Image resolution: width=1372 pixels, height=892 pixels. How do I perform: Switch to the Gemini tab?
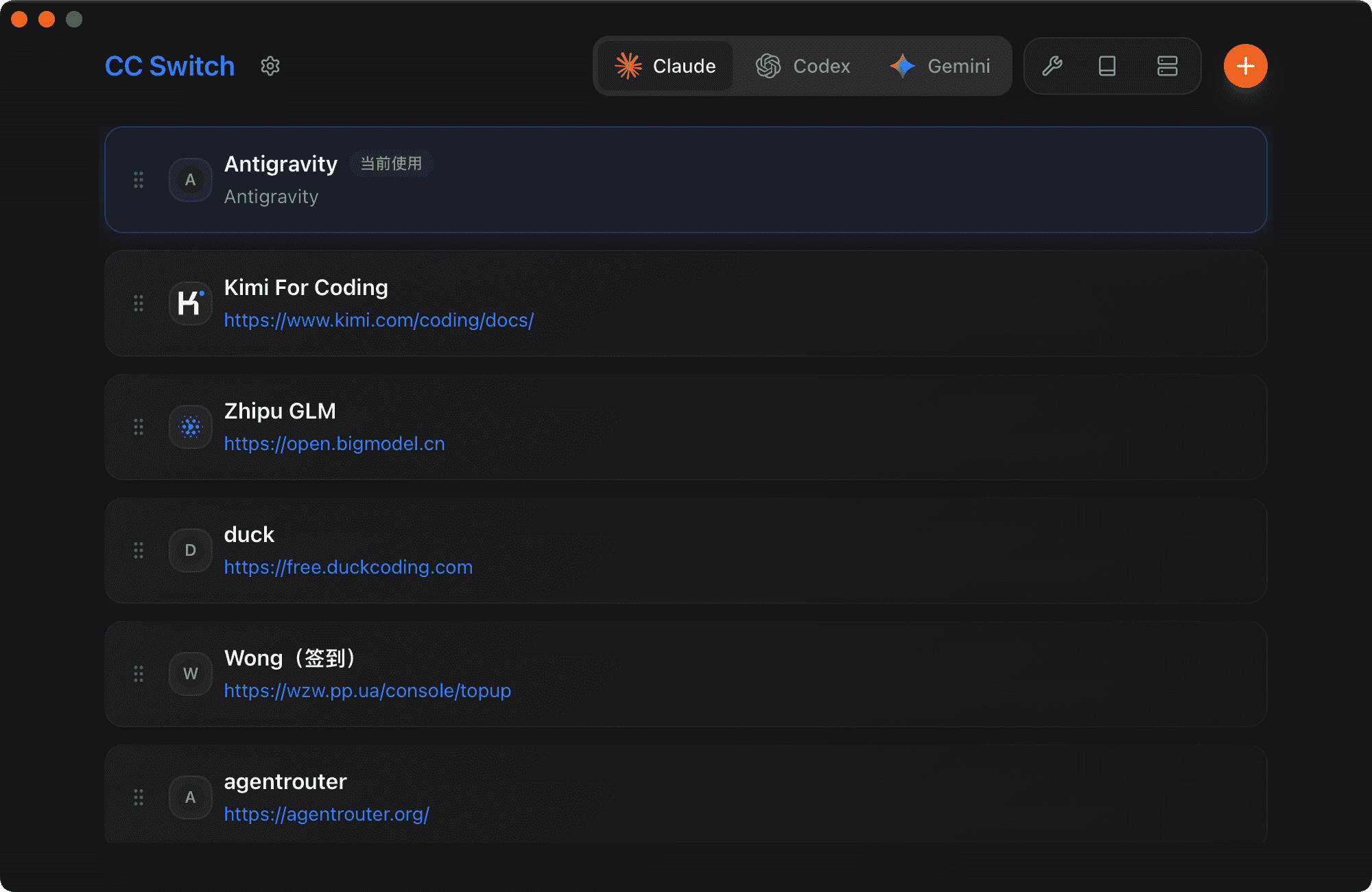(941, 66)
